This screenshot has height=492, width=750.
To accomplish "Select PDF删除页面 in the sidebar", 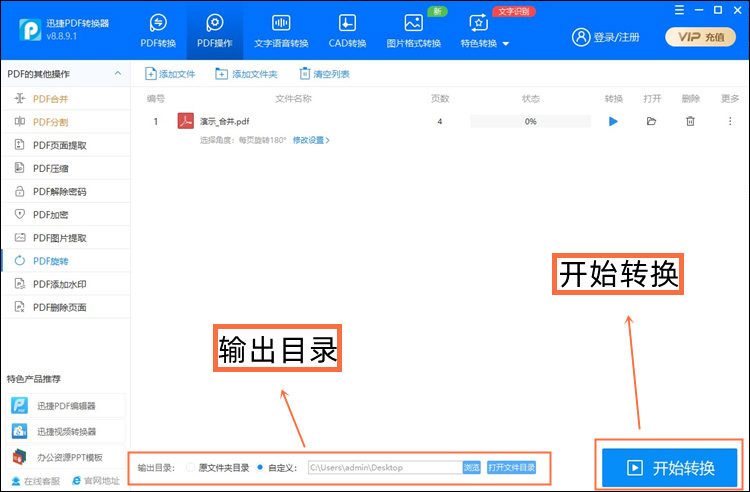I will [66, 307].
